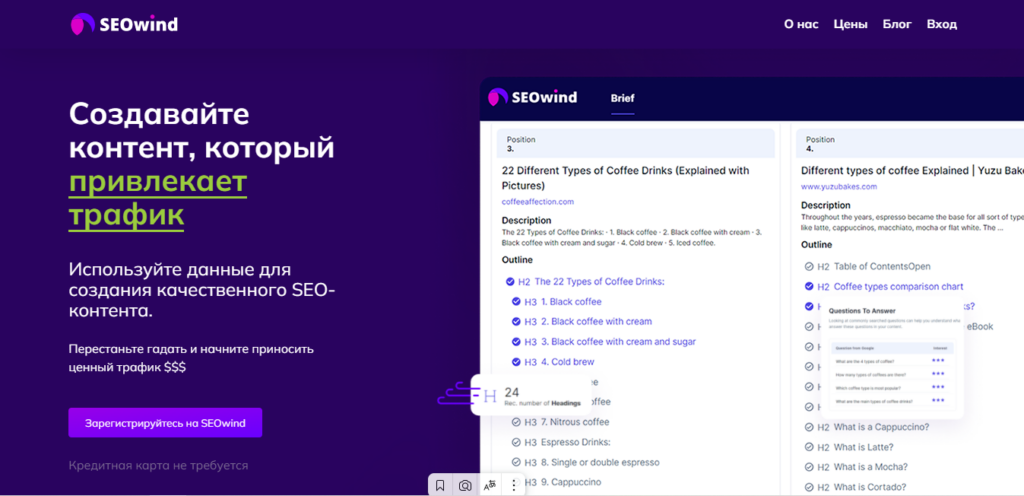Click the привлекает трафик underlined heading text
The height and width of the screenshot is (496, 1024).
coord(158,198)
